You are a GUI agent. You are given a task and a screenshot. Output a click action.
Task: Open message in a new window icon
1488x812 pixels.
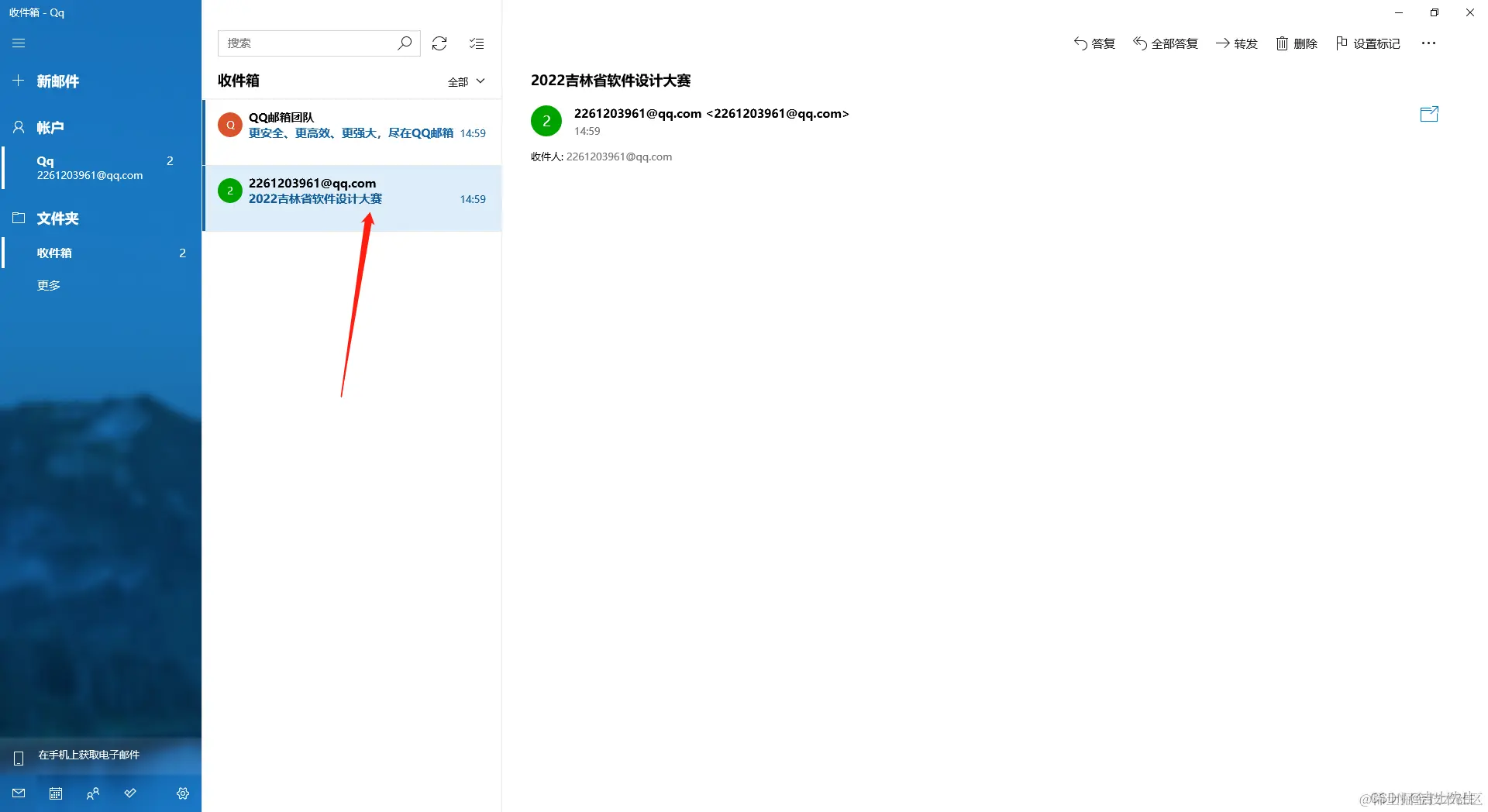pos(1429,114)
